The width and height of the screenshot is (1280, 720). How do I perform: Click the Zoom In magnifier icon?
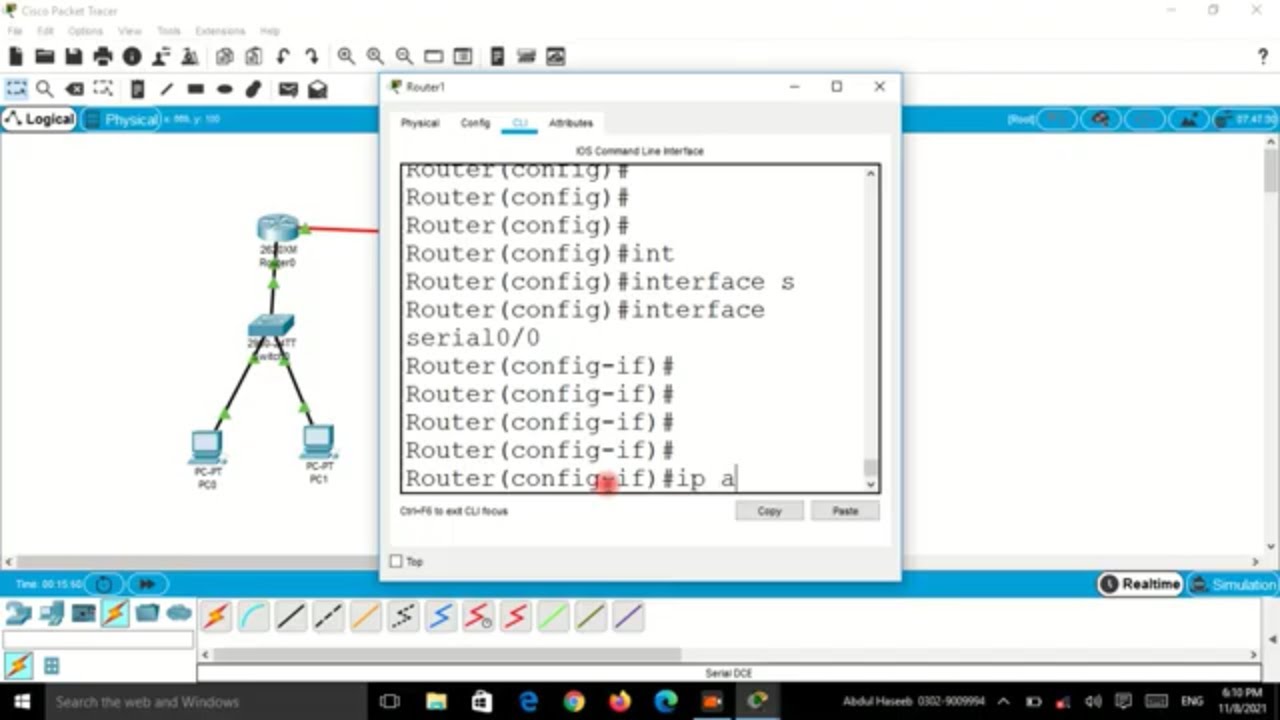click(346, 57)
